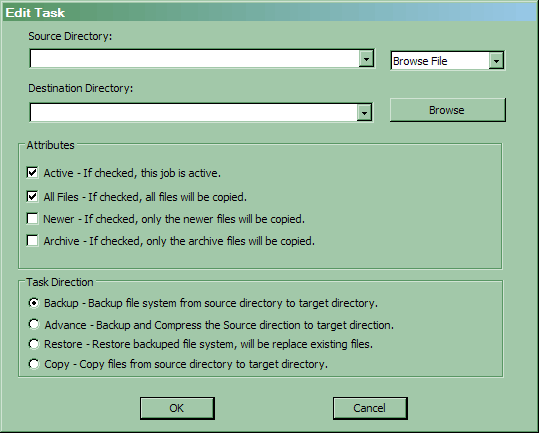Select the Backup task direction radio
This screenshot has width=539, height=433.
[x=34, y=303]
